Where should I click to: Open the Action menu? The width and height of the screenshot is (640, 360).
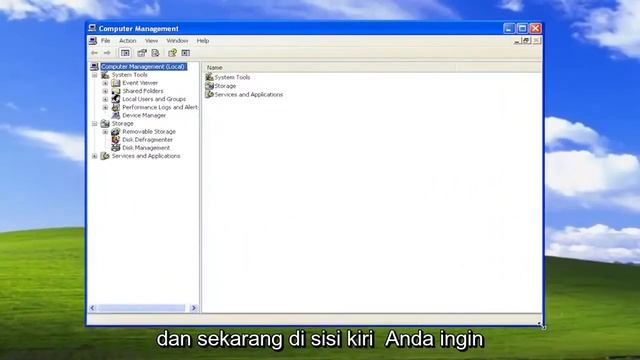point(128,41)
